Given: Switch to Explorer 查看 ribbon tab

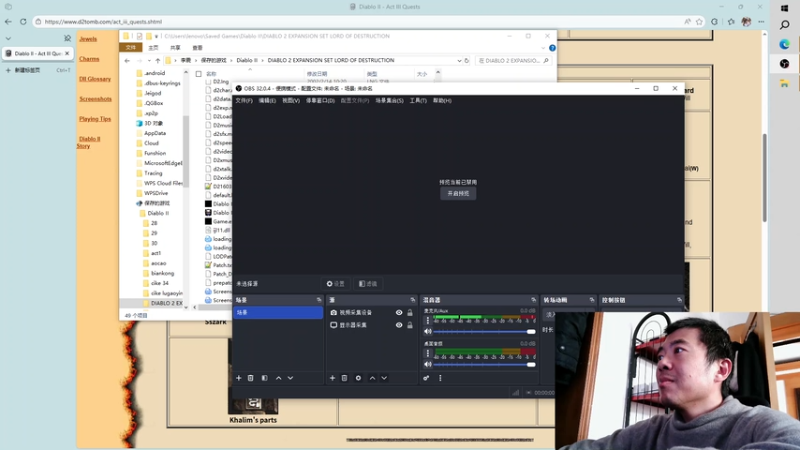Looking at the screenshot, I should (197, 48).
